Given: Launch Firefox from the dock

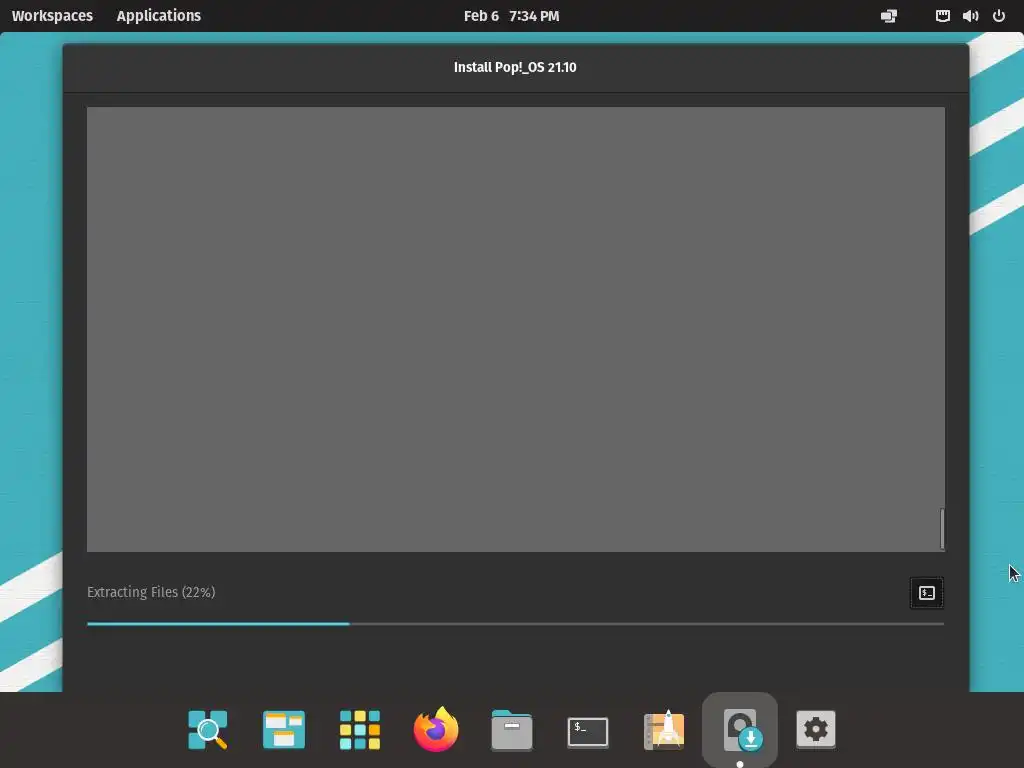Looking at the screenshot, I should pyautogui.click(x=436, y=729).
